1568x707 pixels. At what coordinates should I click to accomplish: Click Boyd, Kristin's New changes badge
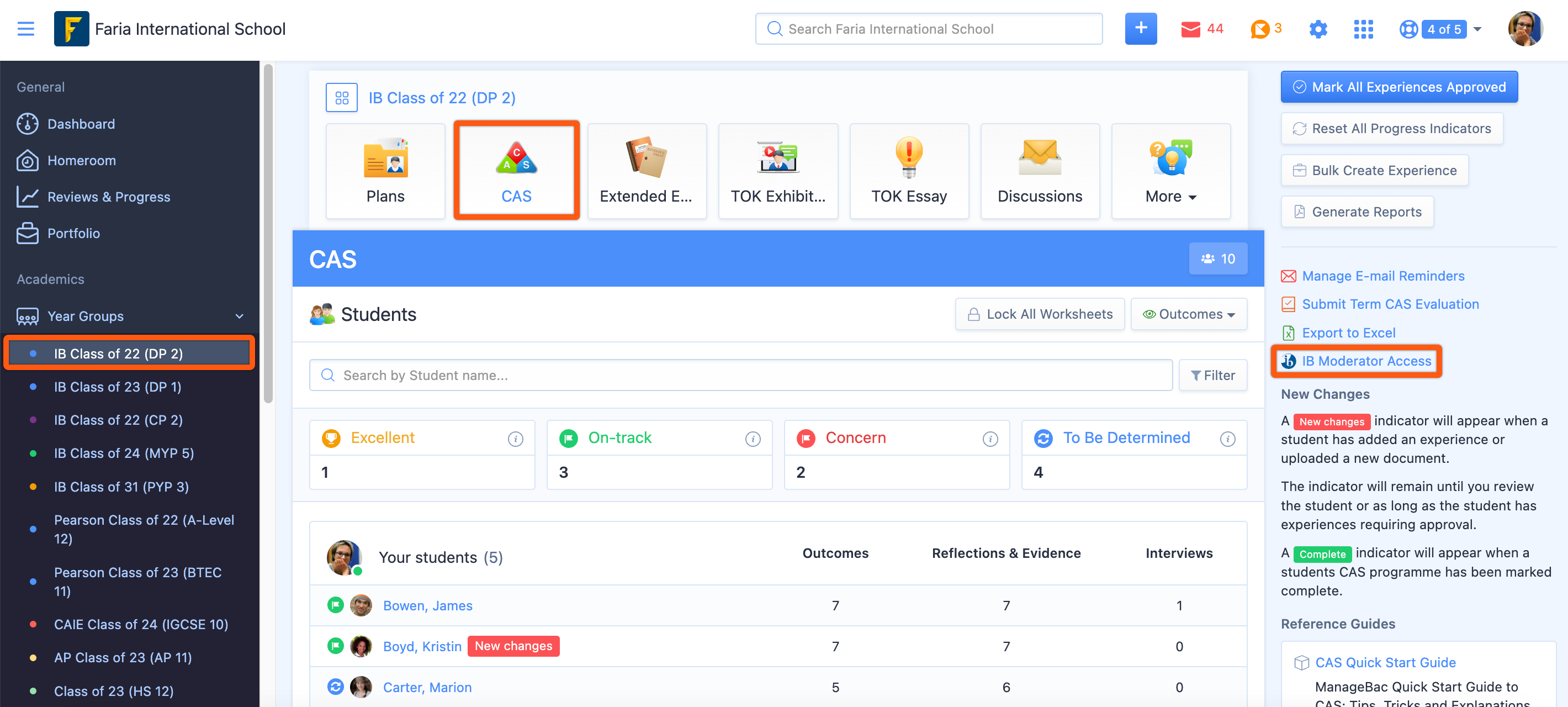tap(513, 646)
